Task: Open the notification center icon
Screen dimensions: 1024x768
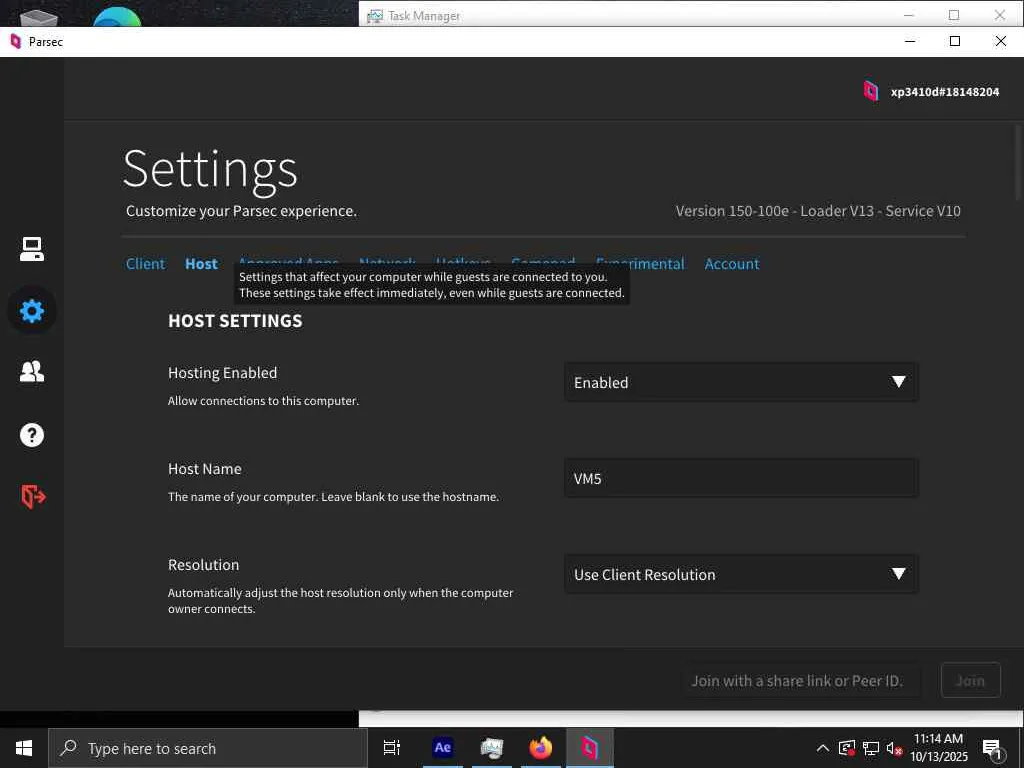Action: coord(993,749)
